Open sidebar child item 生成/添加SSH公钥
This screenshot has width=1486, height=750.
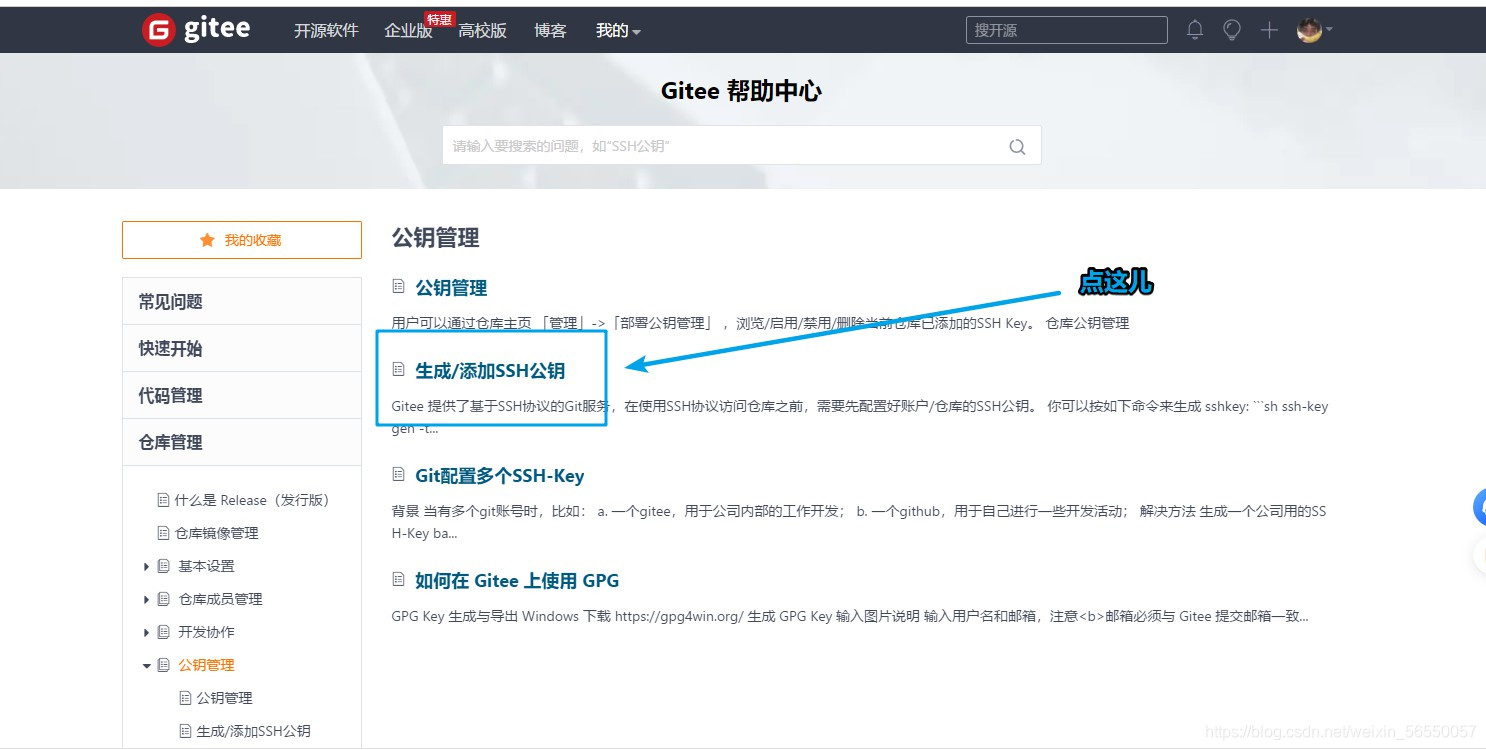coord(254,731)
